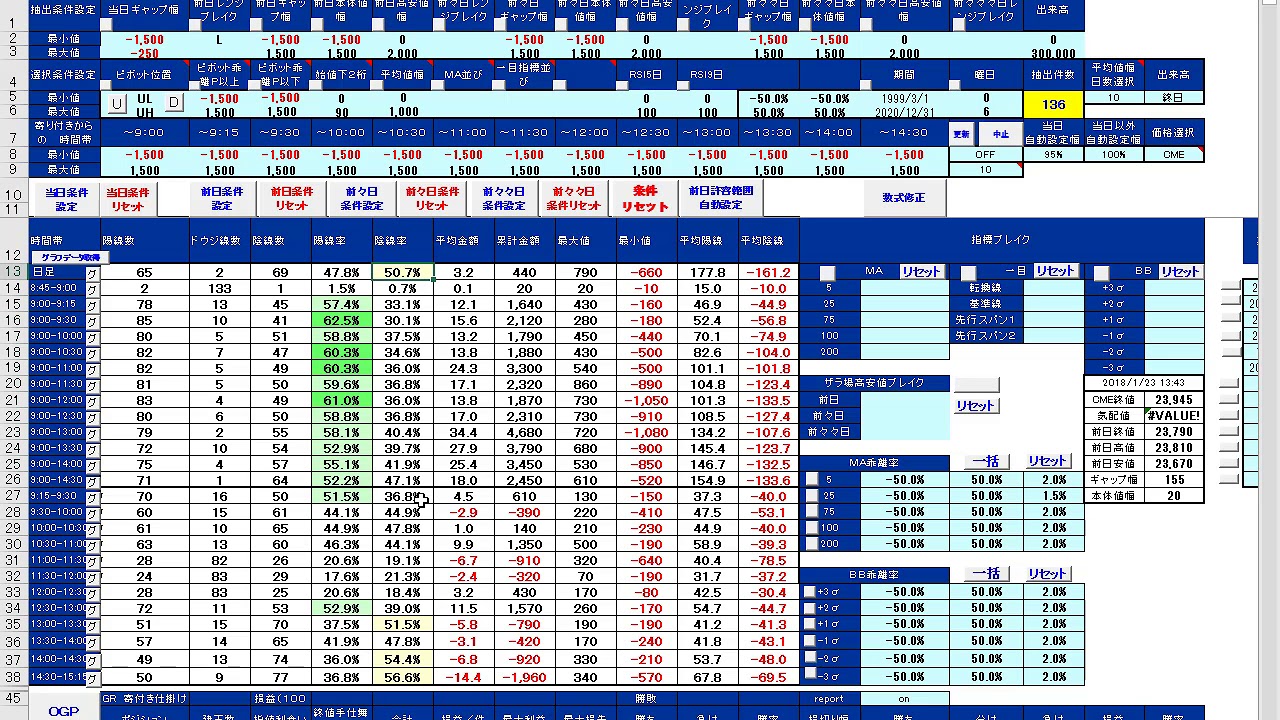This screenshot has width=1280, height=720.
Task: Click the D button beside UL
Action: coord(174,104)
